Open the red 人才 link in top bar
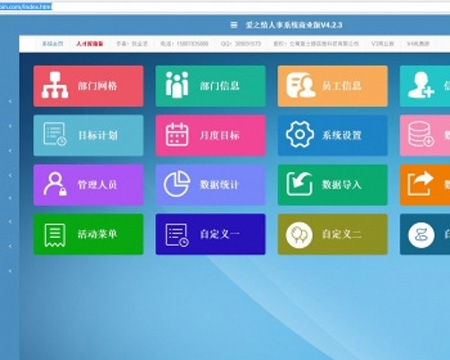Image resolution: width=450 pixels, height=360 pixels. [x=89, y=44]
